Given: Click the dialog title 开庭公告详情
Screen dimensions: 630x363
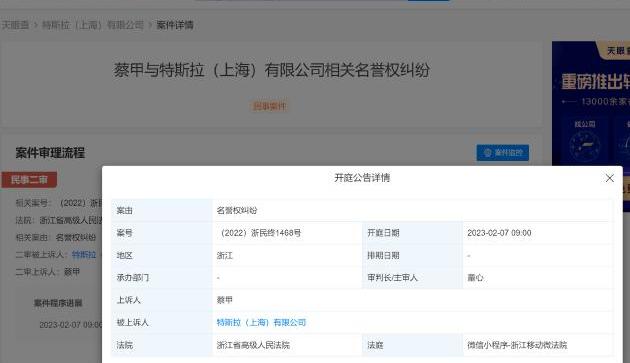Looking at the screenshot, I should tap(362, 178).
